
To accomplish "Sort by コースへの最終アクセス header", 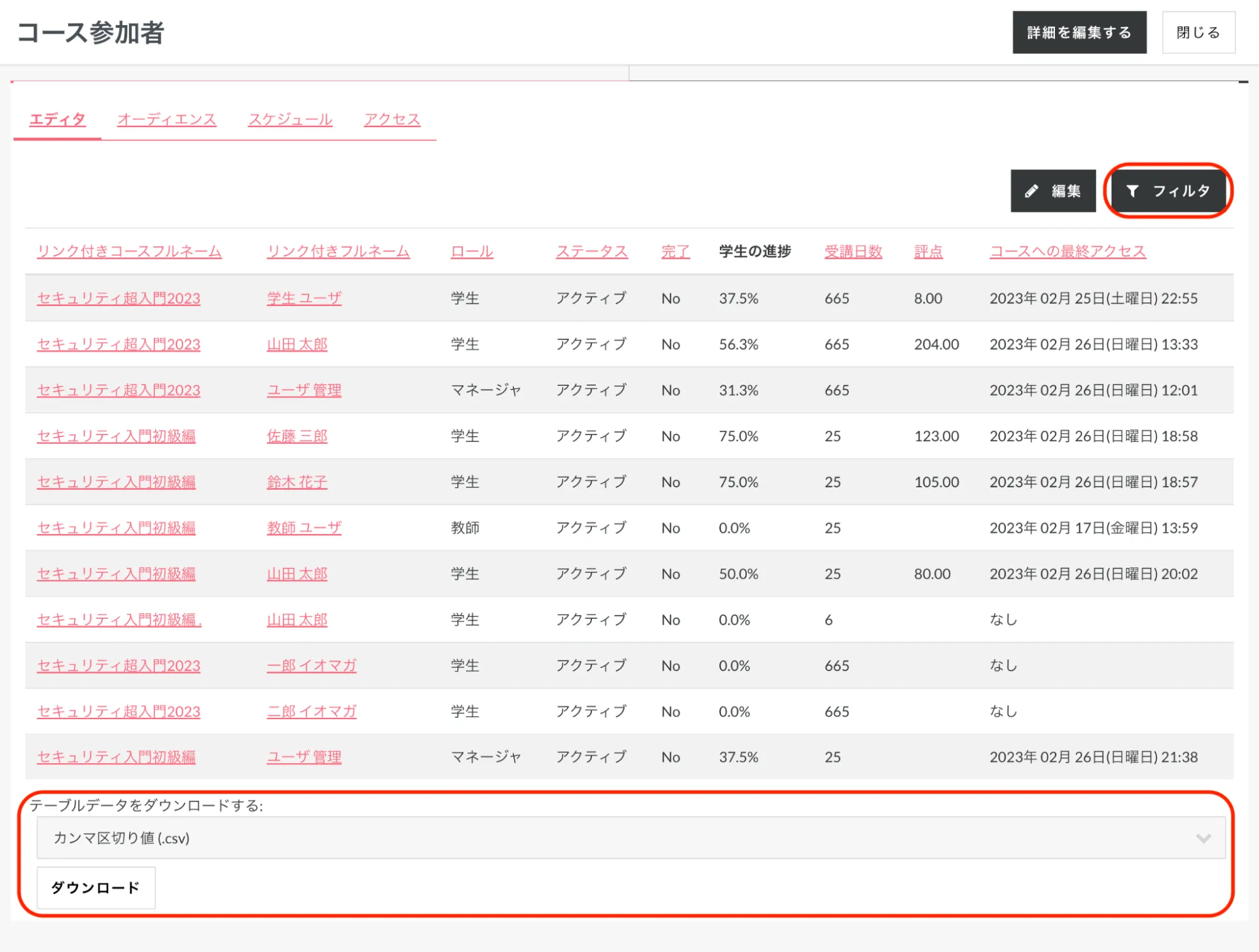I will (x=1068, y=251).
